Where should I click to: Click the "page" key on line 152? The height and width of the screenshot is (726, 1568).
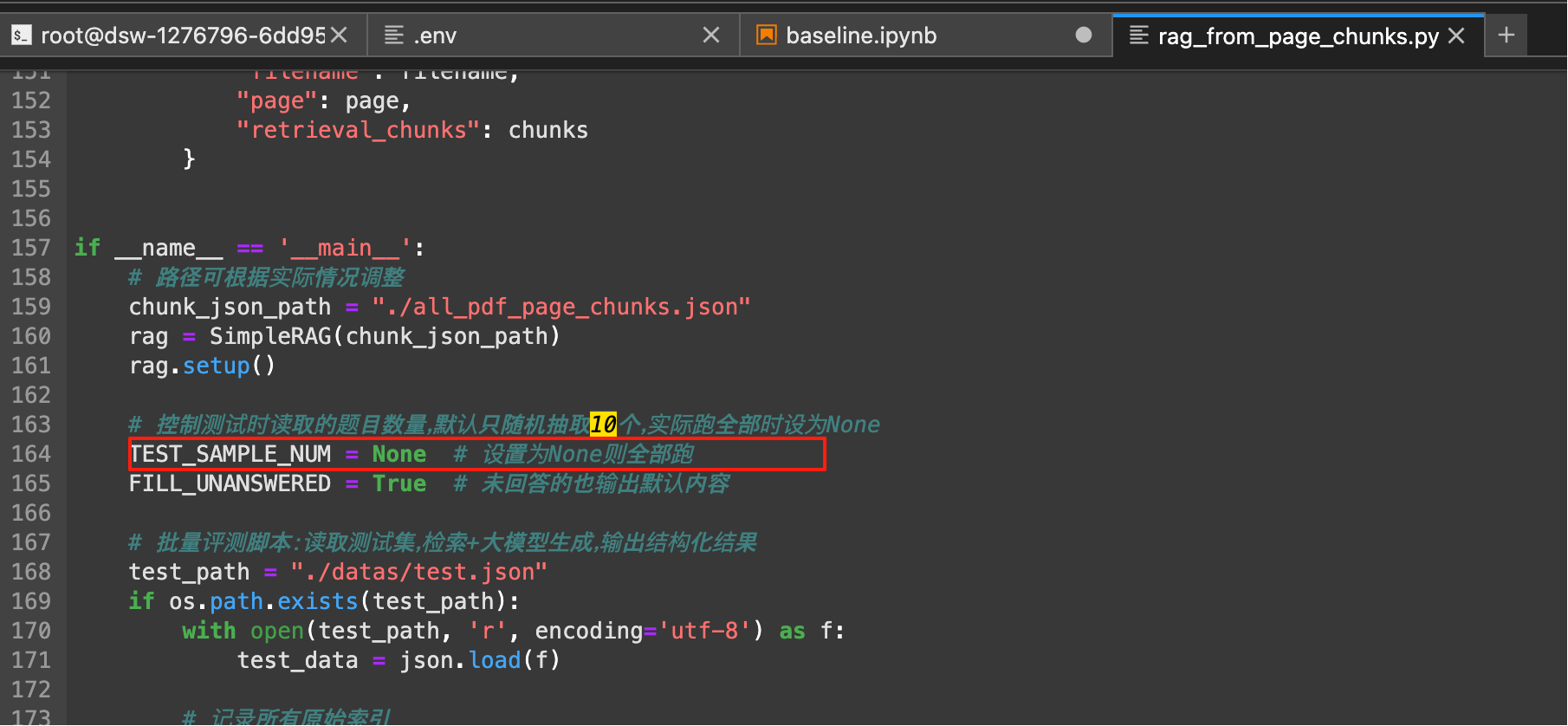277,100
